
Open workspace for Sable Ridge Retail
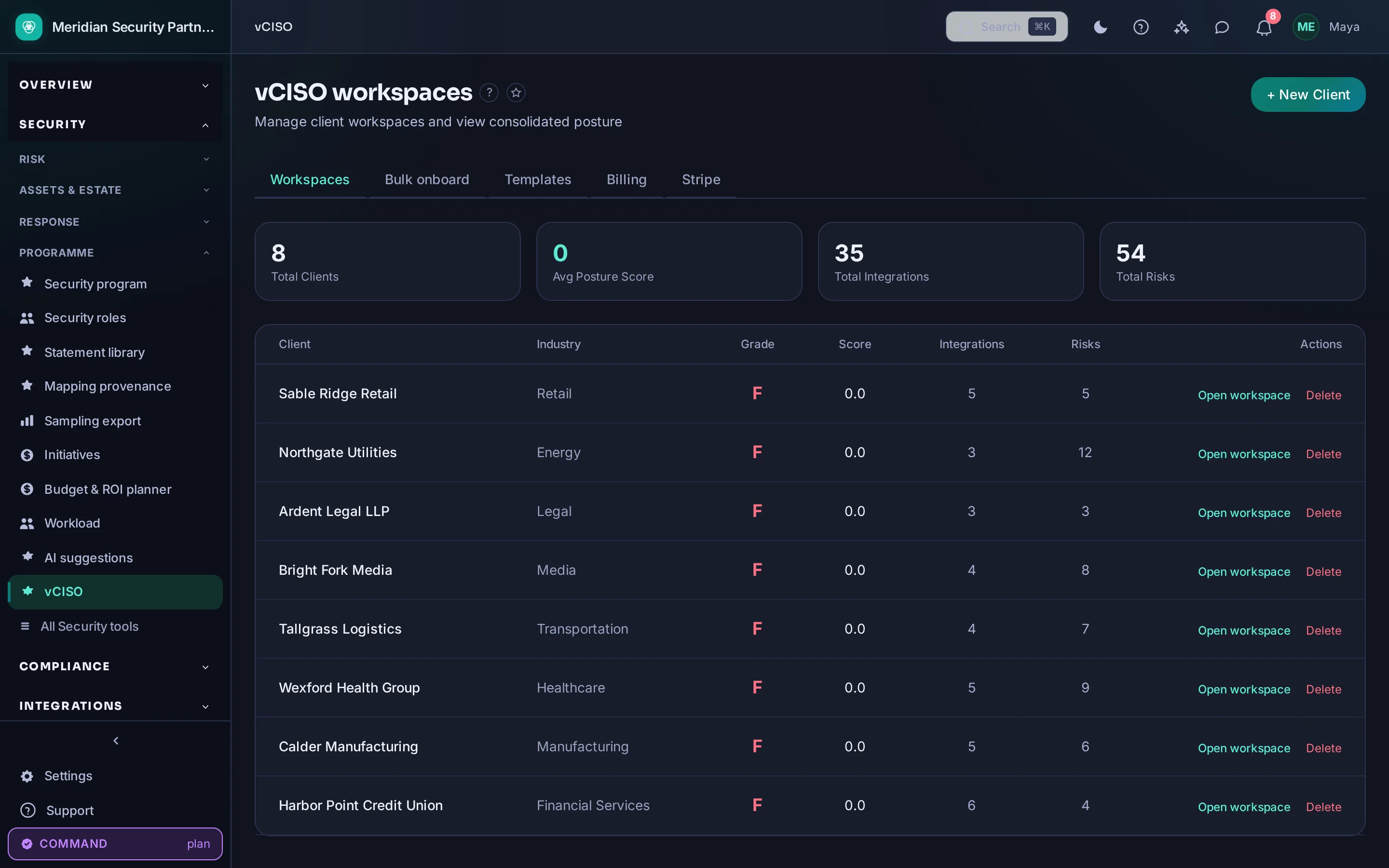(x=1244, y=395)
